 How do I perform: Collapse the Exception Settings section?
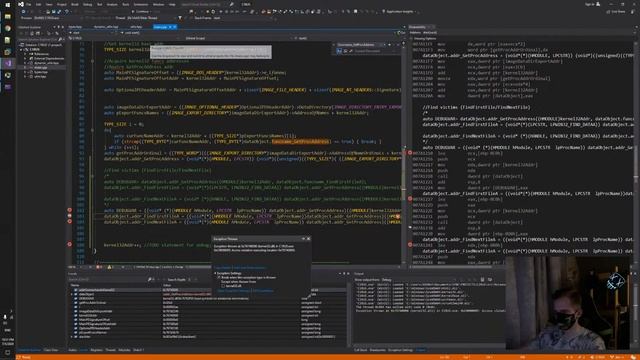pos(215,273)
